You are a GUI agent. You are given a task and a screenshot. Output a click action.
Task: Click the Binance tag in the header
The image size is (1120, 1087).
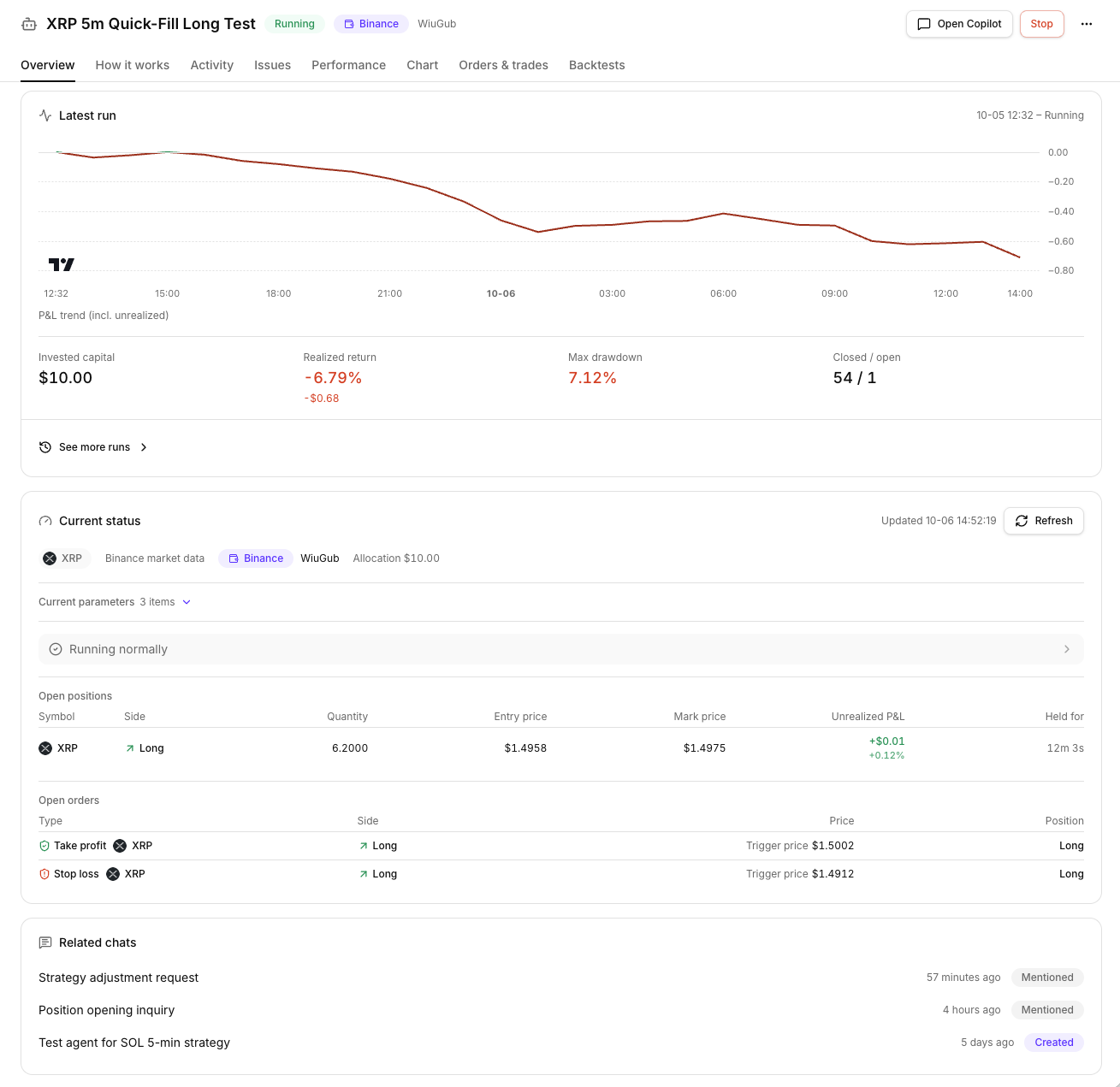371,24
